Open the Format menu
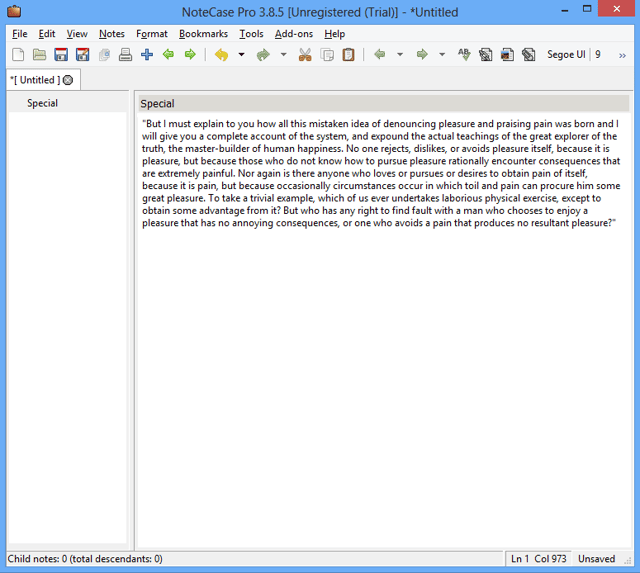Screen dimensions: 640x573 [152, 34]
